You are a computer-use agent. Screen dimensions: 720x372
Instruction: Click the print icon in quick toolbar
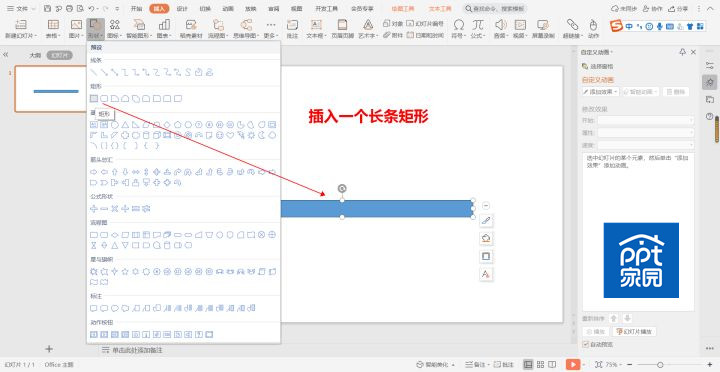(x=69, y=8)
